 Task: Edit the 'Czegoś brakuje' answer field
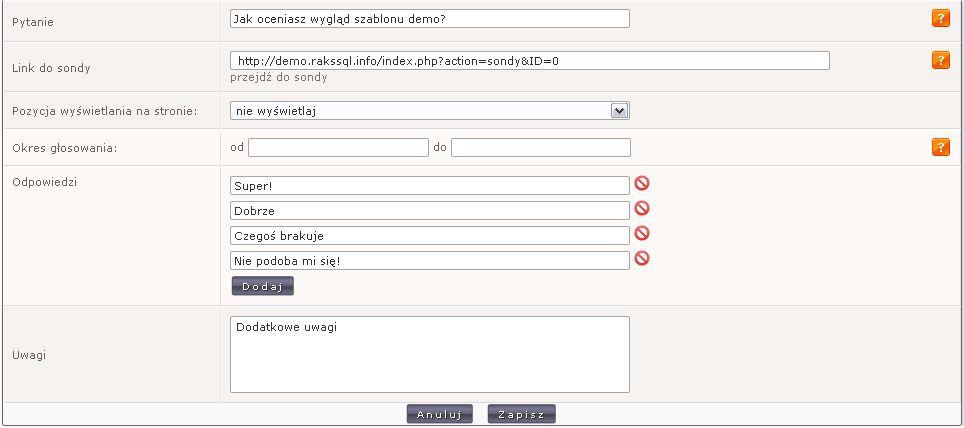pyautogui.click(x=430, y=236)
